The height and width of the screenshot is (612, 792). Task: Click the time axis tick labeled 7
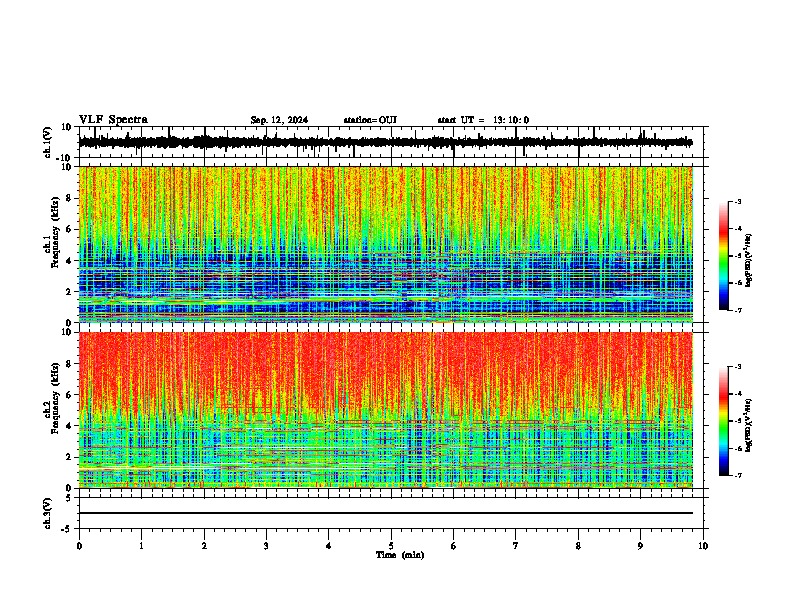coord(516,546)
